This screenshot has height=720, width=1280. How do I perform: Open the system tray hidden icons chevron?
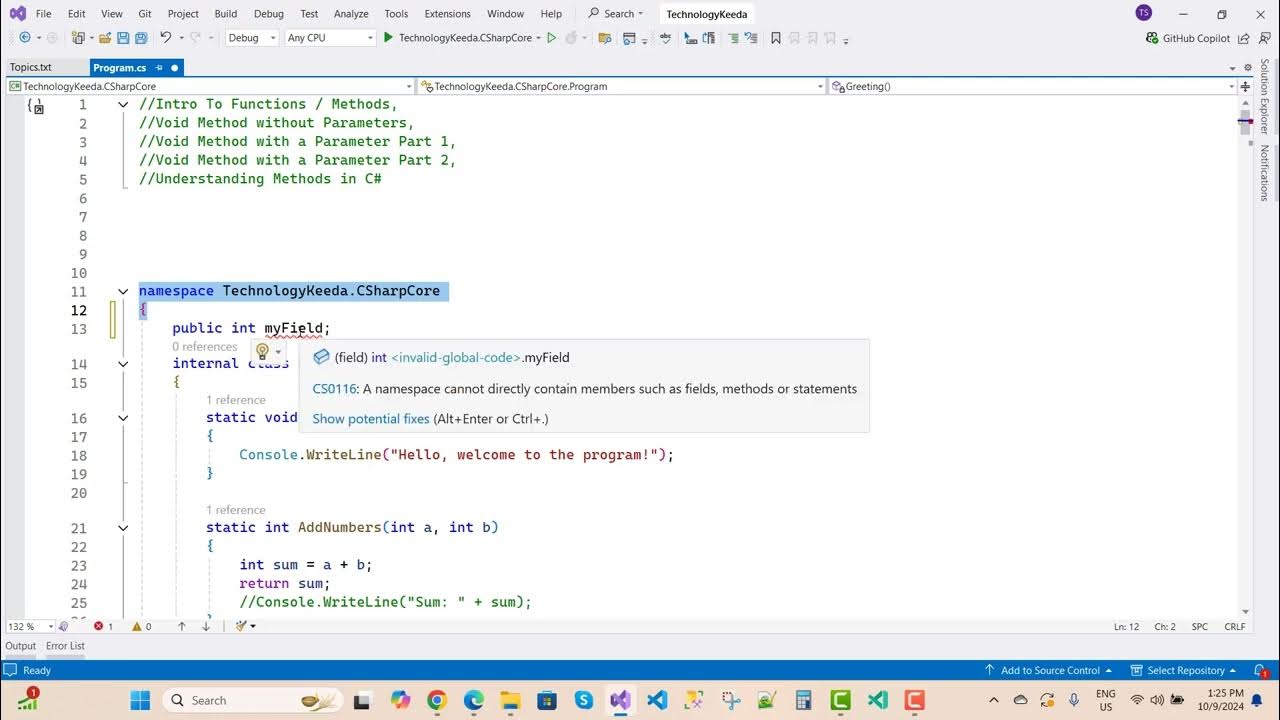[x=993, y=700]
